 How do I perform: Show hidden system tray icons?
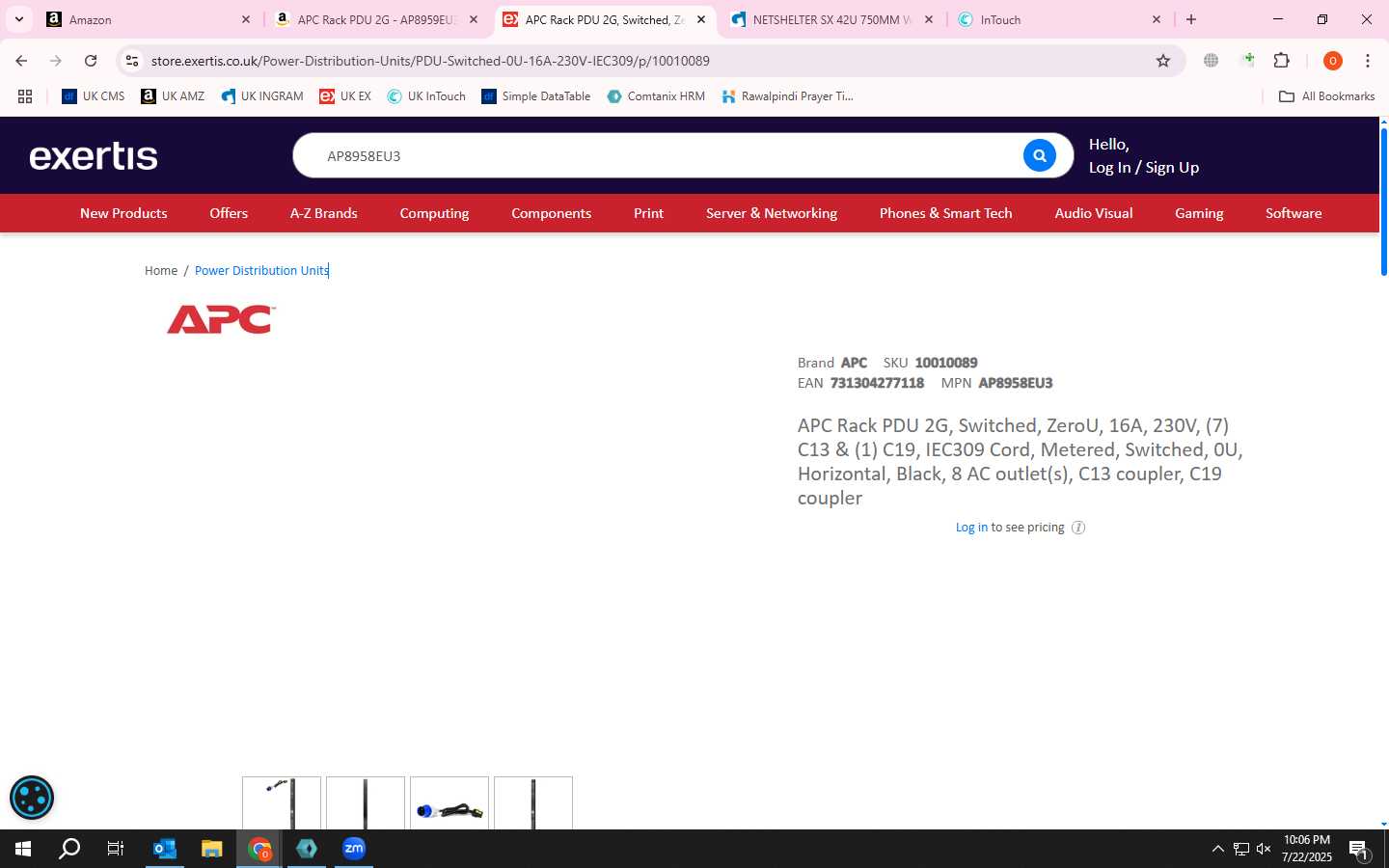pyautogui.click(x=1217, y=850)
